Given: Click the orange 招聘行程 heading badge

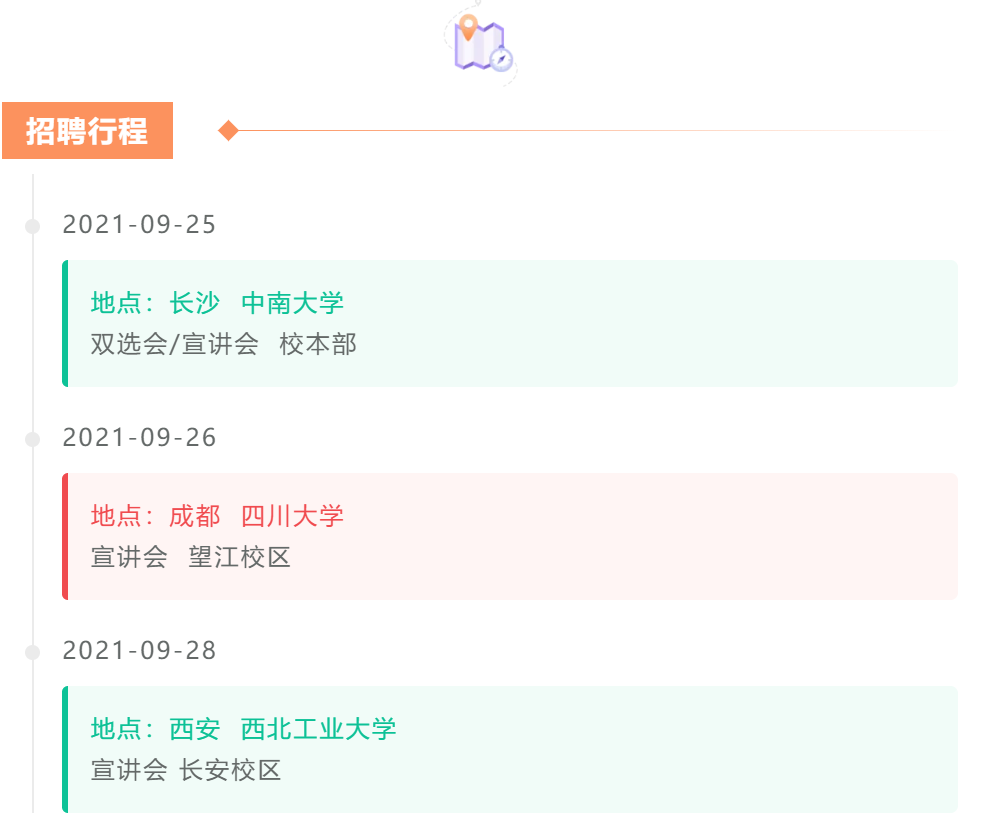Looking at the screenshot, I should coord(87,130).
